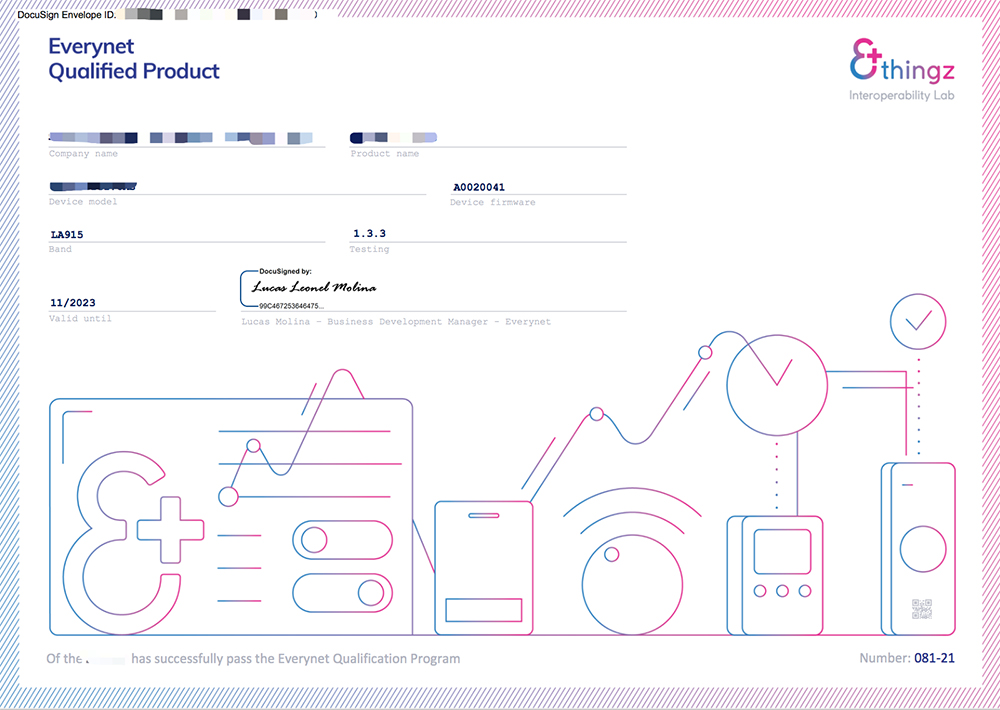Click the tablet device with rectangle slot
Screen dimensions: 1000x710
tap(483, 568)
